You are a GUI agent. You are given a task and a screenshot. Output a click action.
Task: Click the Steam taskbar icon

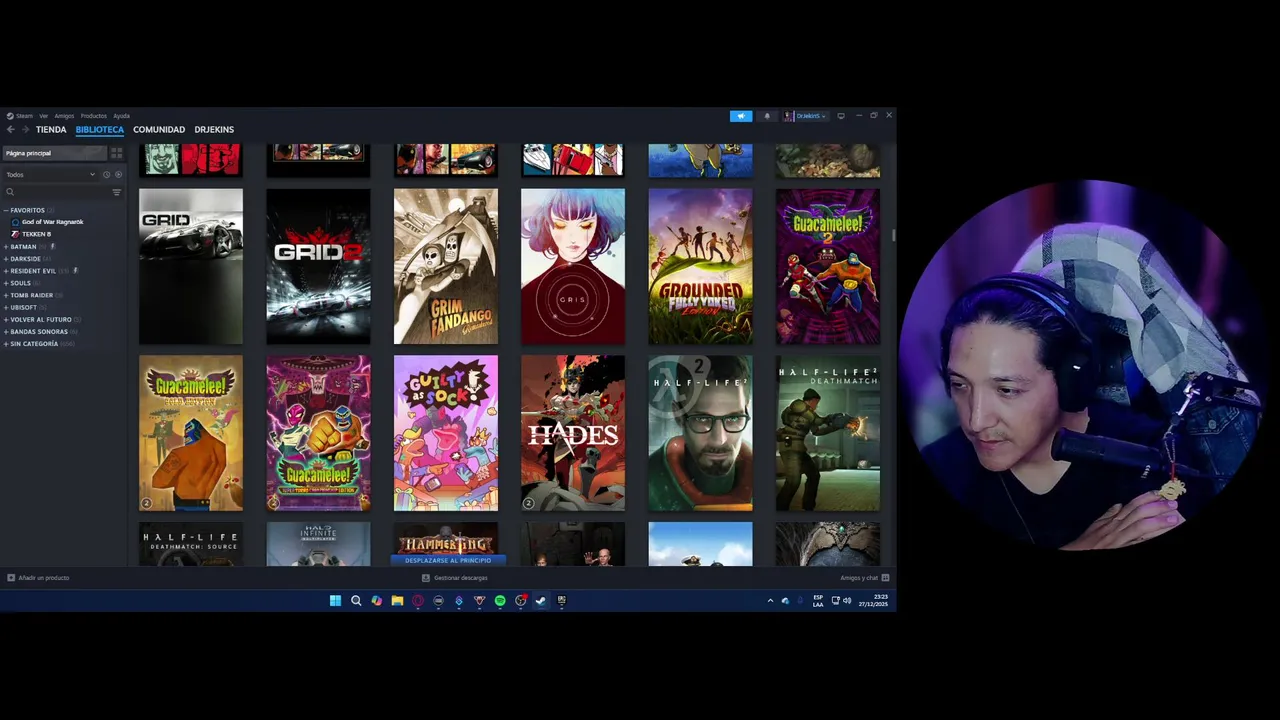point(541,601)
